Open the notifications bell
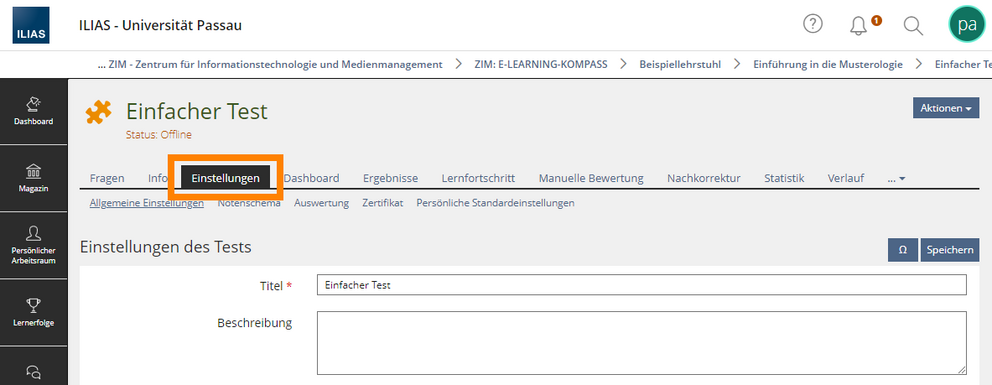This screenshot has width=992, height=385. [859, 25]
